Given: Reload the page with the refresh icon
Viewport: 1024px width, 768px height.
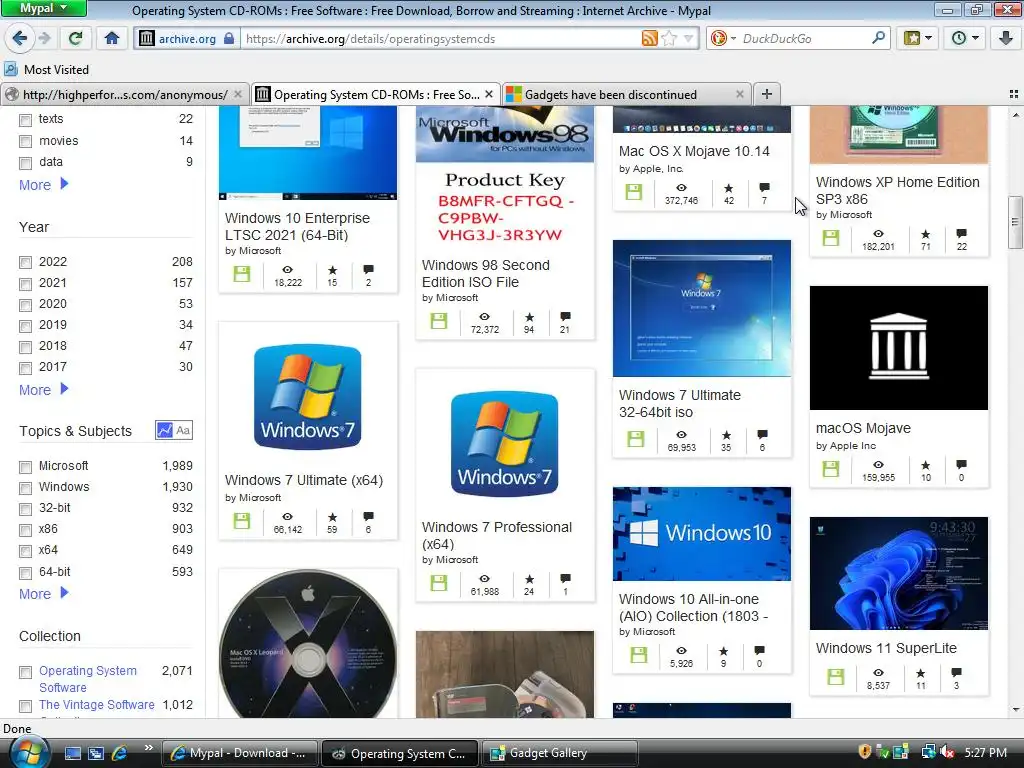Looking at the screenshot, I should 76,39.
